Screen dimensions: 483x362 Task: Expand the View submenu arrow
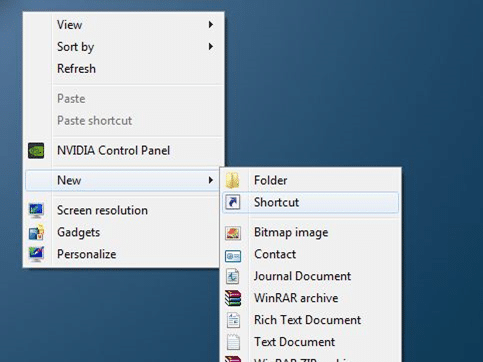tap(211, 25)
